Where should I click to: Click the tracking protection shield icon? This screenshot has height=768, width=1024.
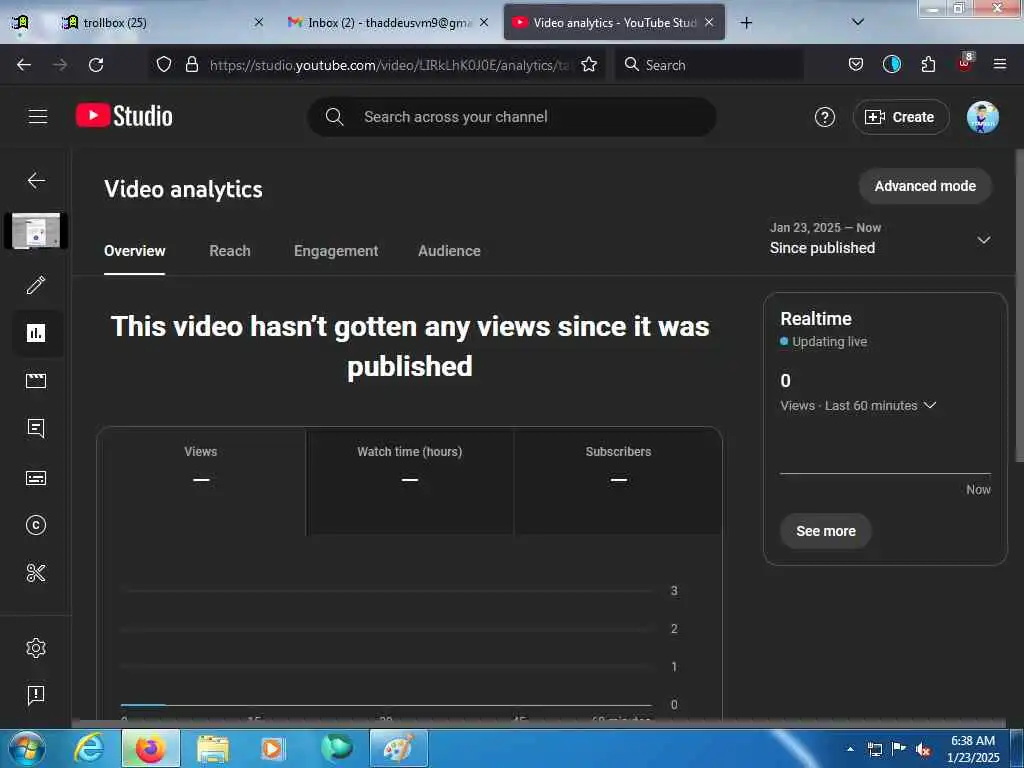coord(164,65)
